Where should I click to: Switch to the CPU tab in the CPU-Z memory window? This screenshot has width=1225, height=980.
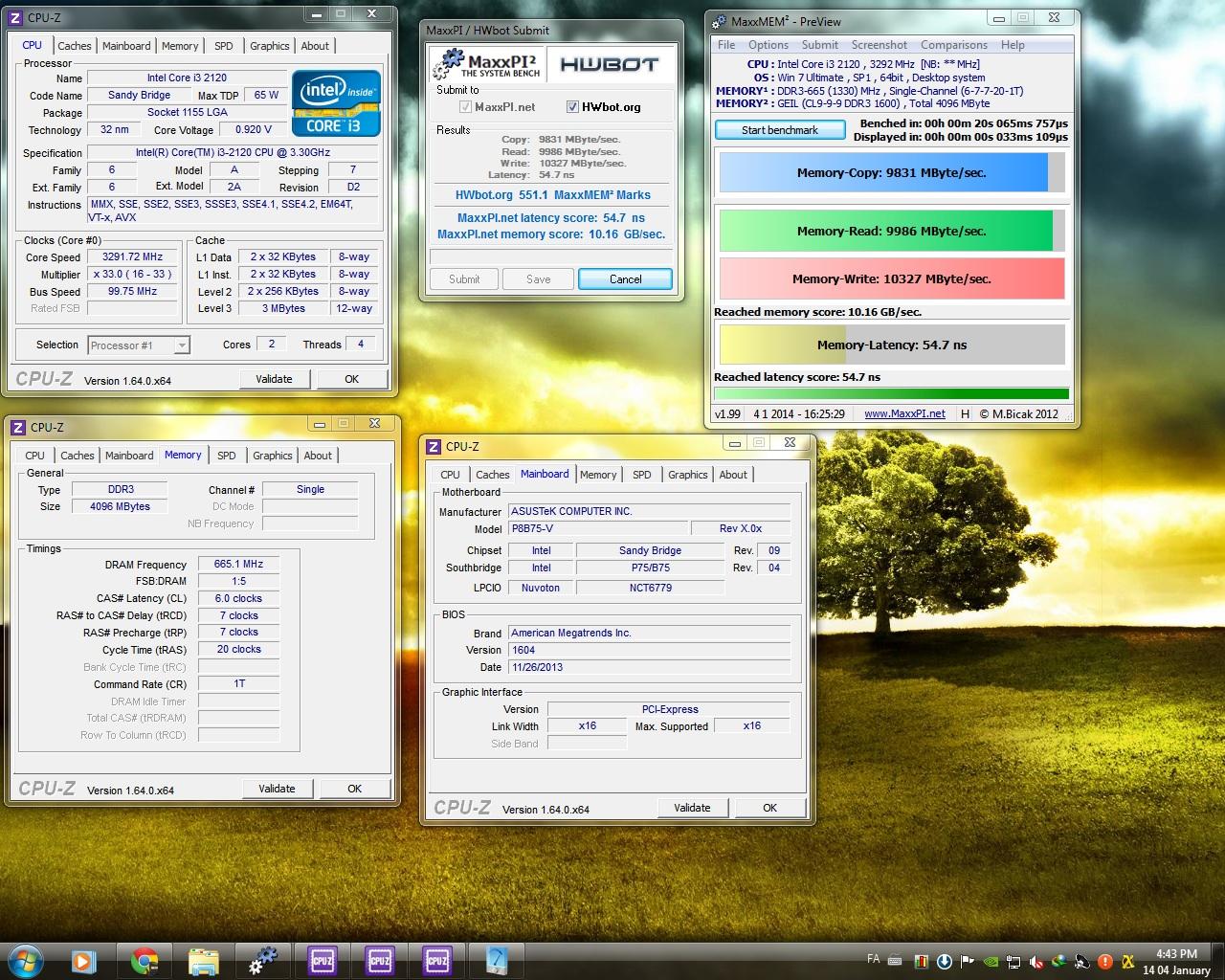35,456
